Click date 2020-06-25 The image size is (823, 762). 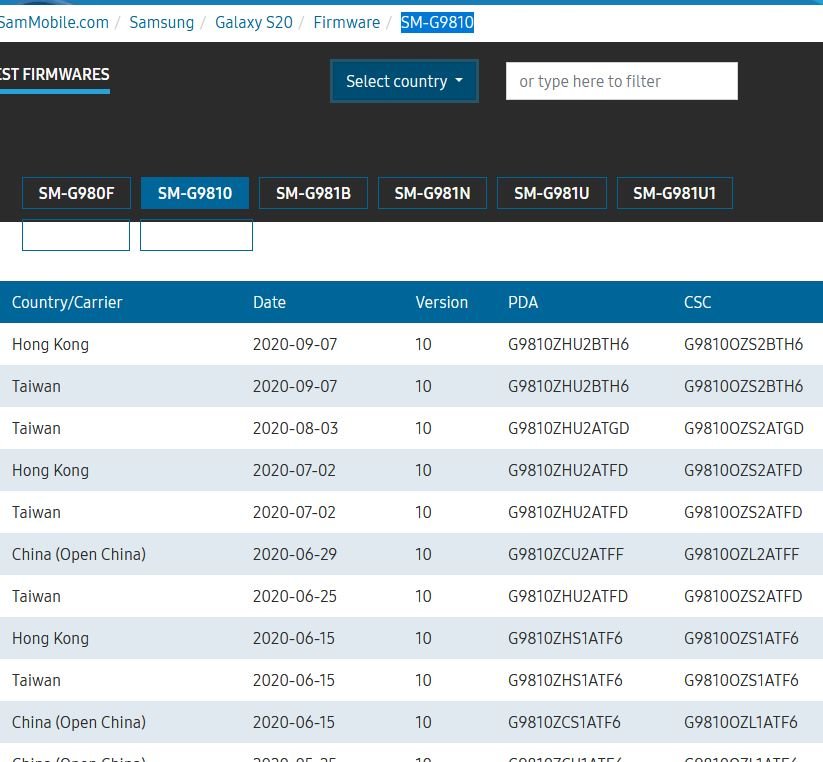tap(294, 596)
